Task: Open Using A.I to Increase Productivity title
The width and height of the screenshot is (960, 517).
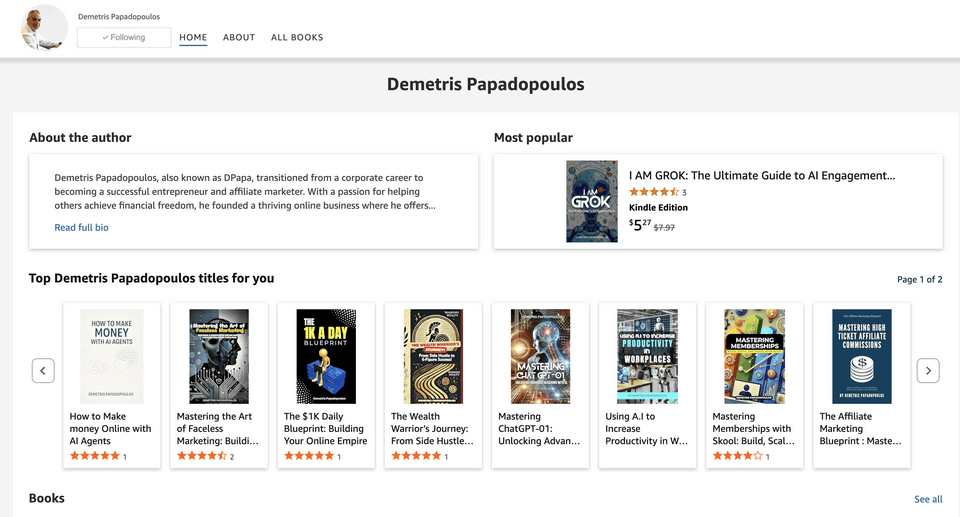Action: pyautogui.click(x=647, y=428)
